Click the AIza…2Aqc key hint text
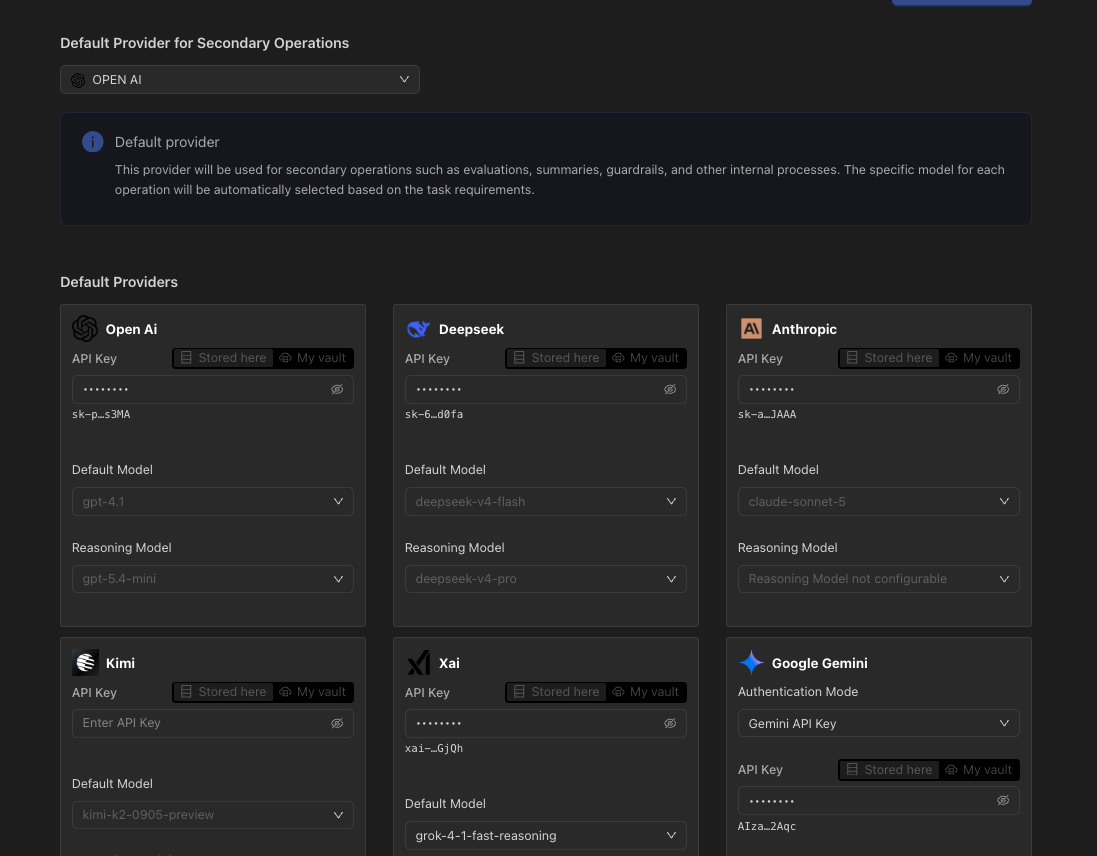The image size is (1097, 856). (767, 826)
